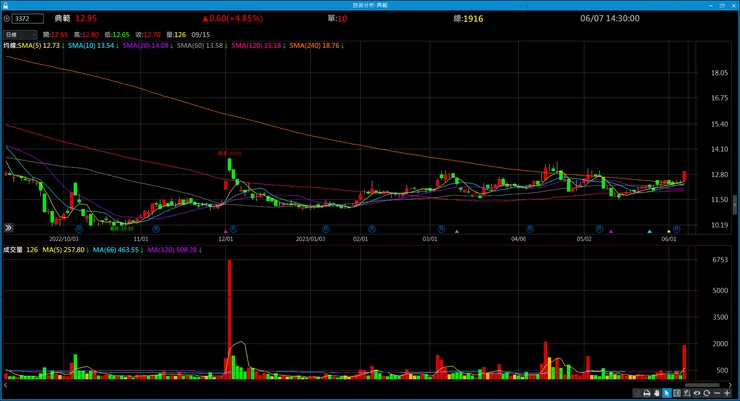Click the stock code field 3372
740x401 pixels.
(x=27, y=19)
